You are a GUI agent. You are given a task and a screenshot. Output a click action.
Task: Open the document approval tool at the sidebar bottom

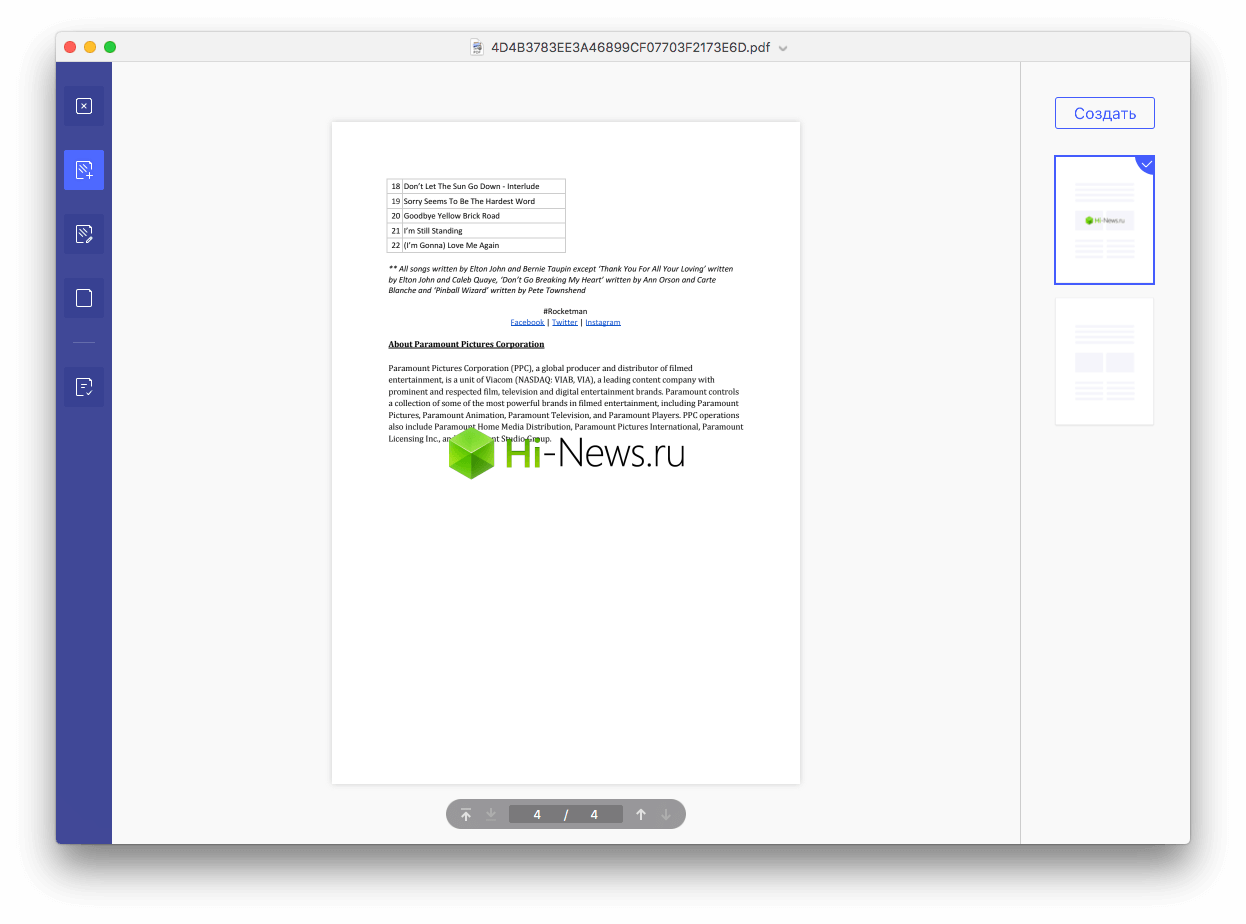84,386
